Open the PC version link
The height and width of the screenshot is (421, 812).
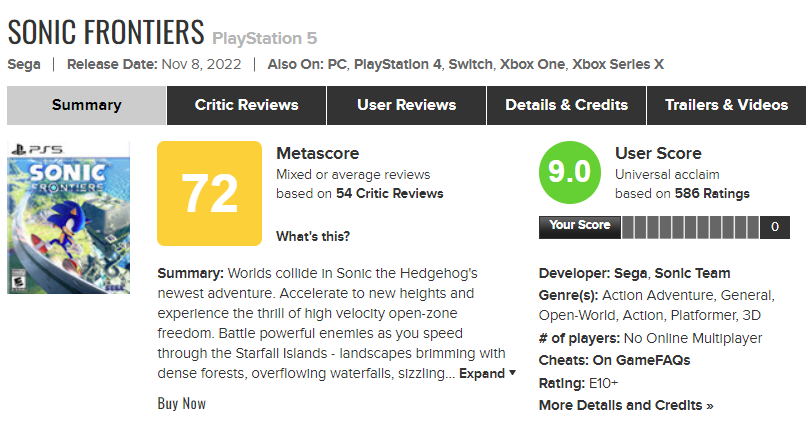tap(333, 65)
